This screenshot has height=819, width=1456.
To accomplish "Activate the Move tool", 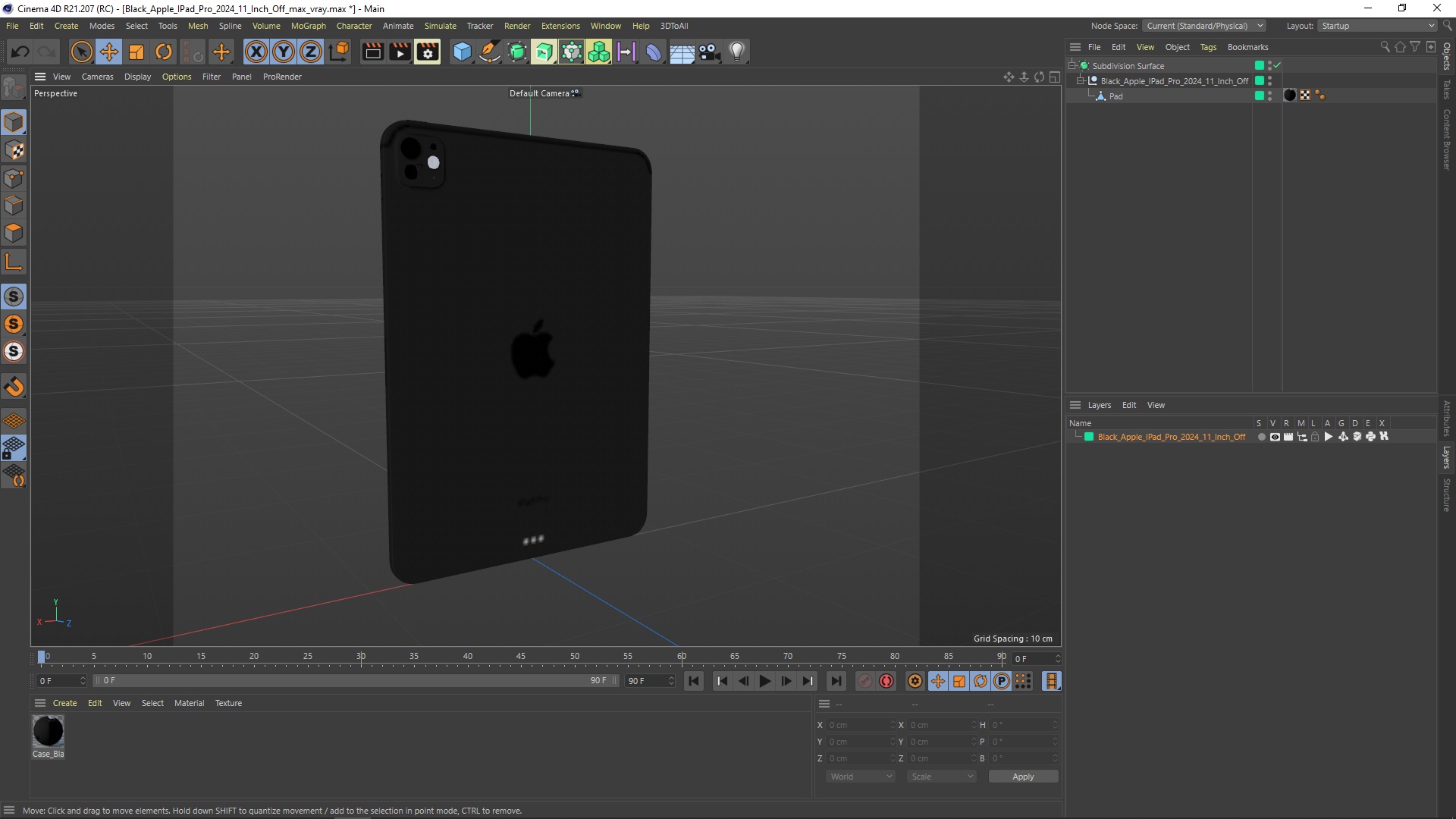I will point(109,52).
